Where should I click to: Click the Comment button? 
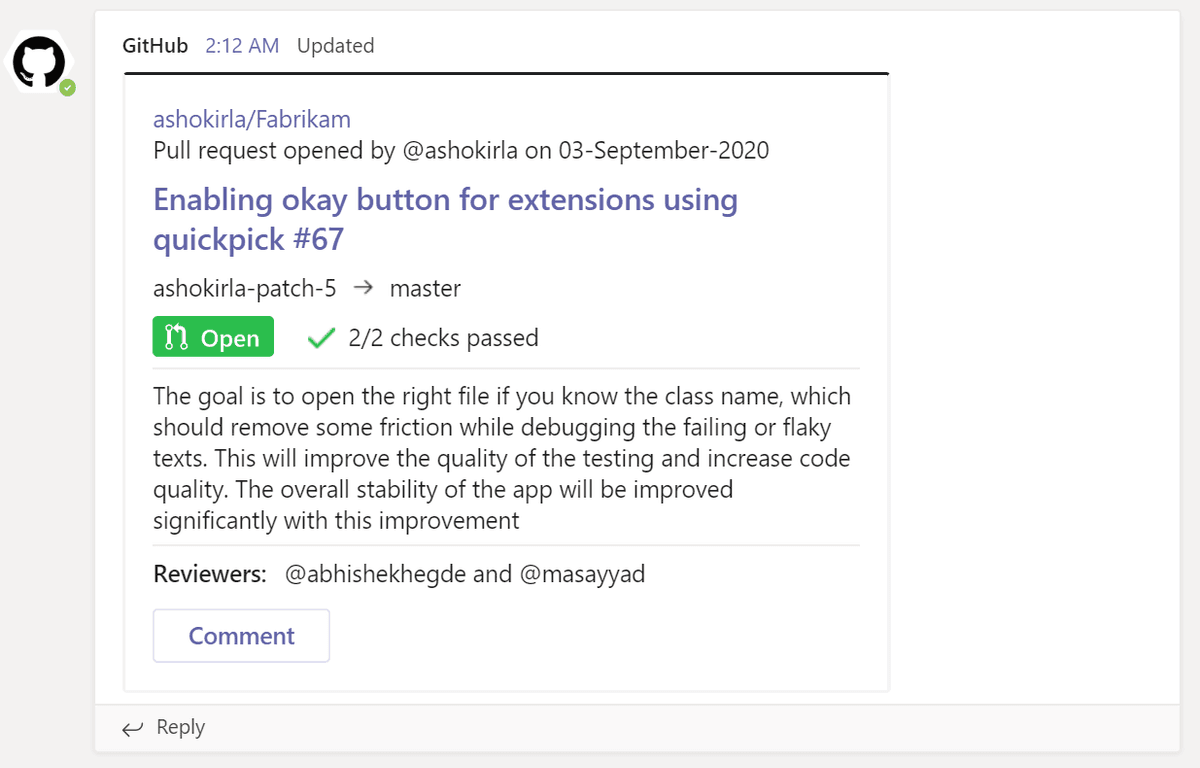click(x=241, y=636)
